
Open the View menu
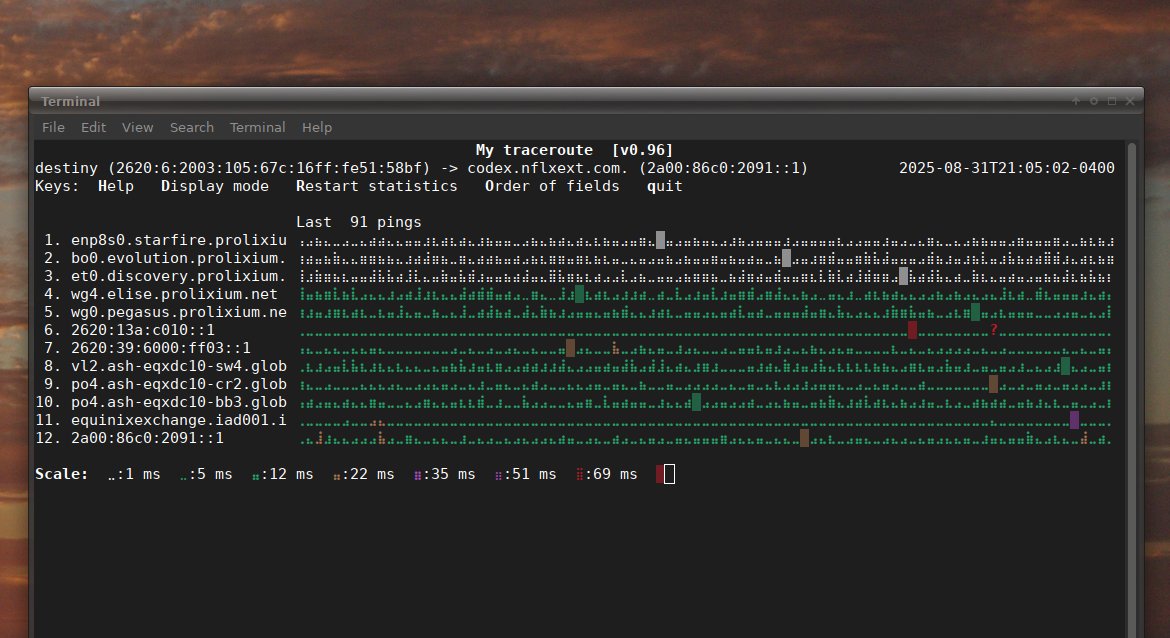point(137,128)
